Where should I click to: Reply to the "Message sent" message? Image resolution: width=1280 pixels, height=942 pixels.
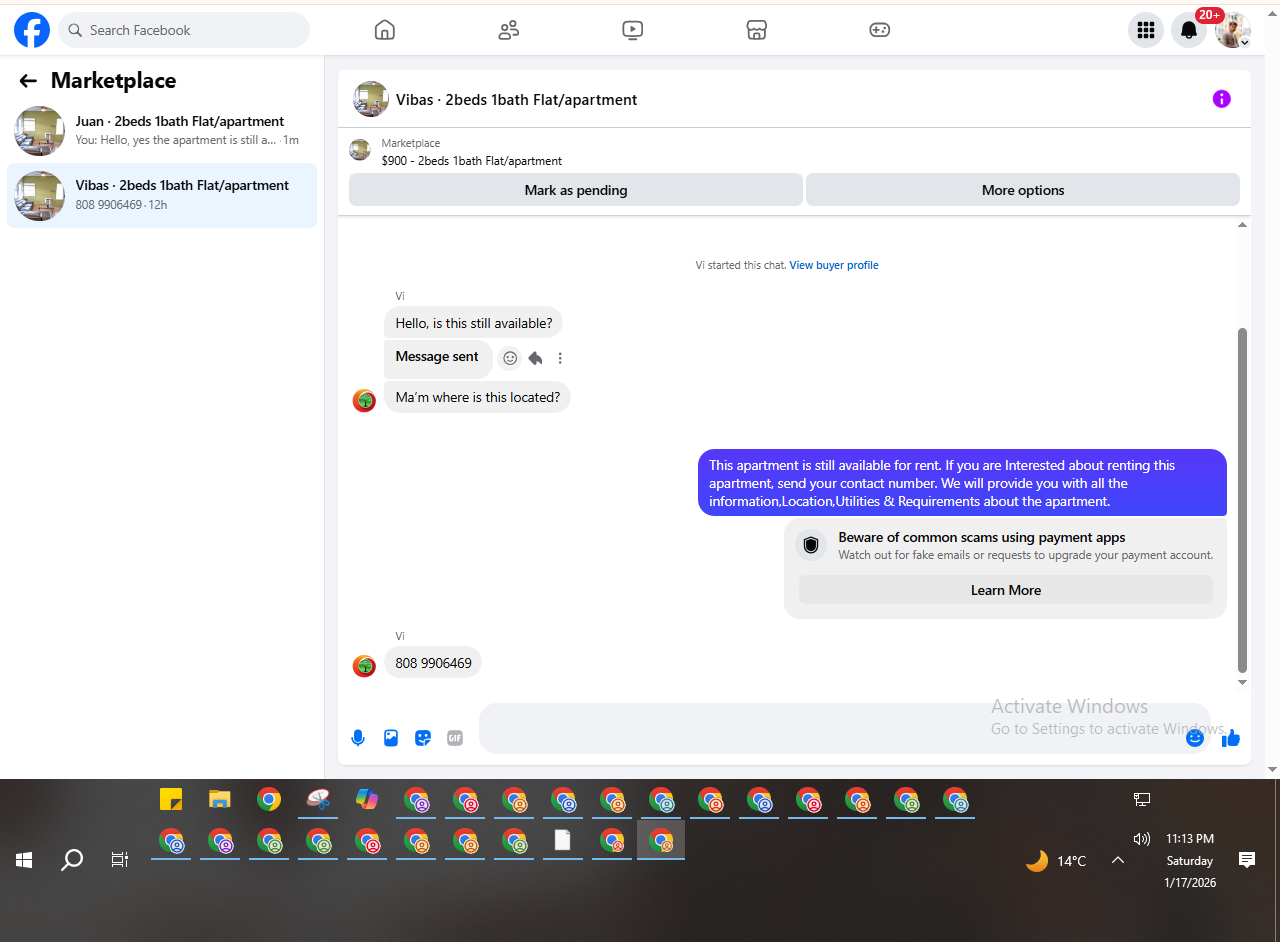coord(535,358)
